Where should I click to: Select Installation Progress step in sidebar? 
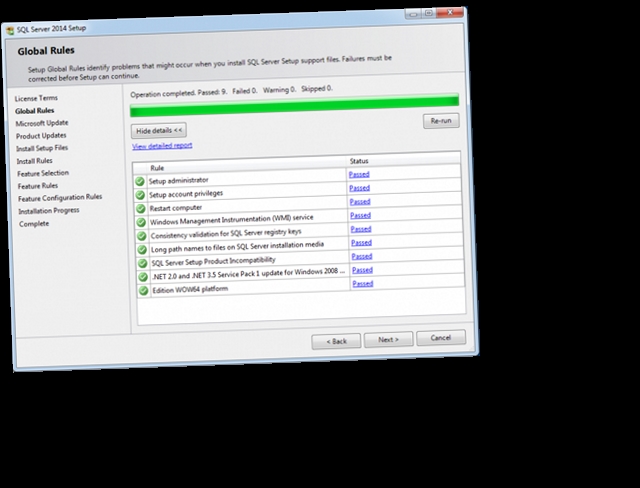click(x=49, y=211)
